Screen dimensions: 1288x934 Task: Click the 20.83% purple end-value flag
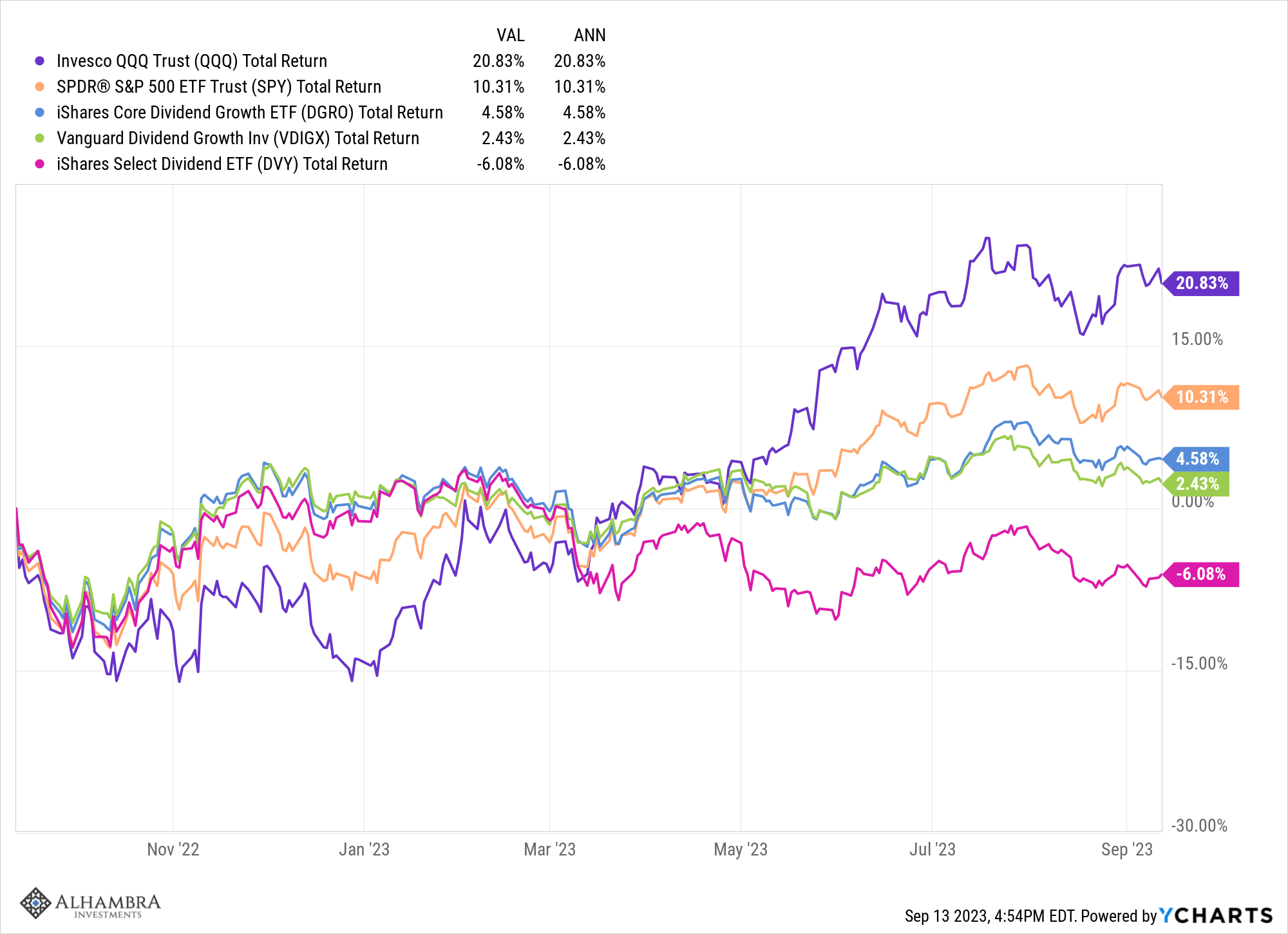(x=1200, y=283)
